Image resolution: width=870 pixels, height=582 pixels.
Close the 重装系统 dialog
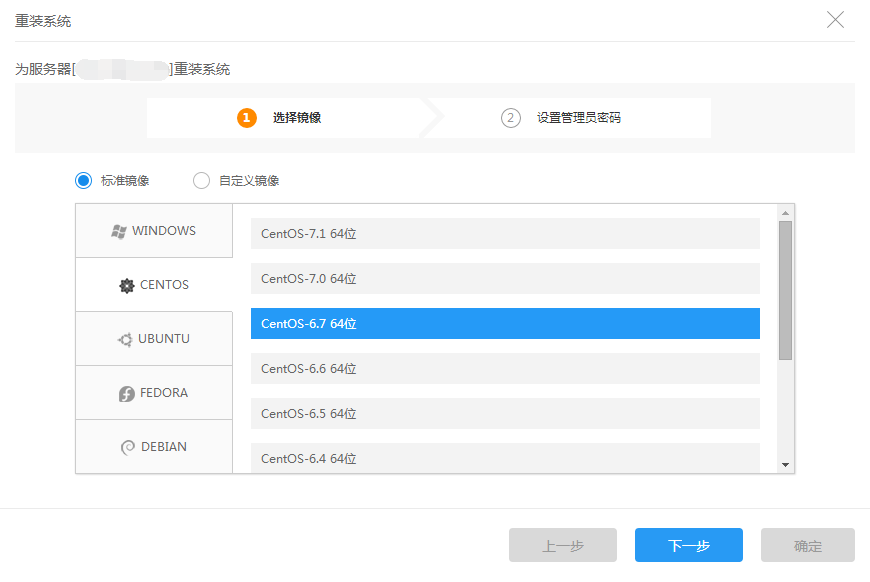[x=835, y=20]
